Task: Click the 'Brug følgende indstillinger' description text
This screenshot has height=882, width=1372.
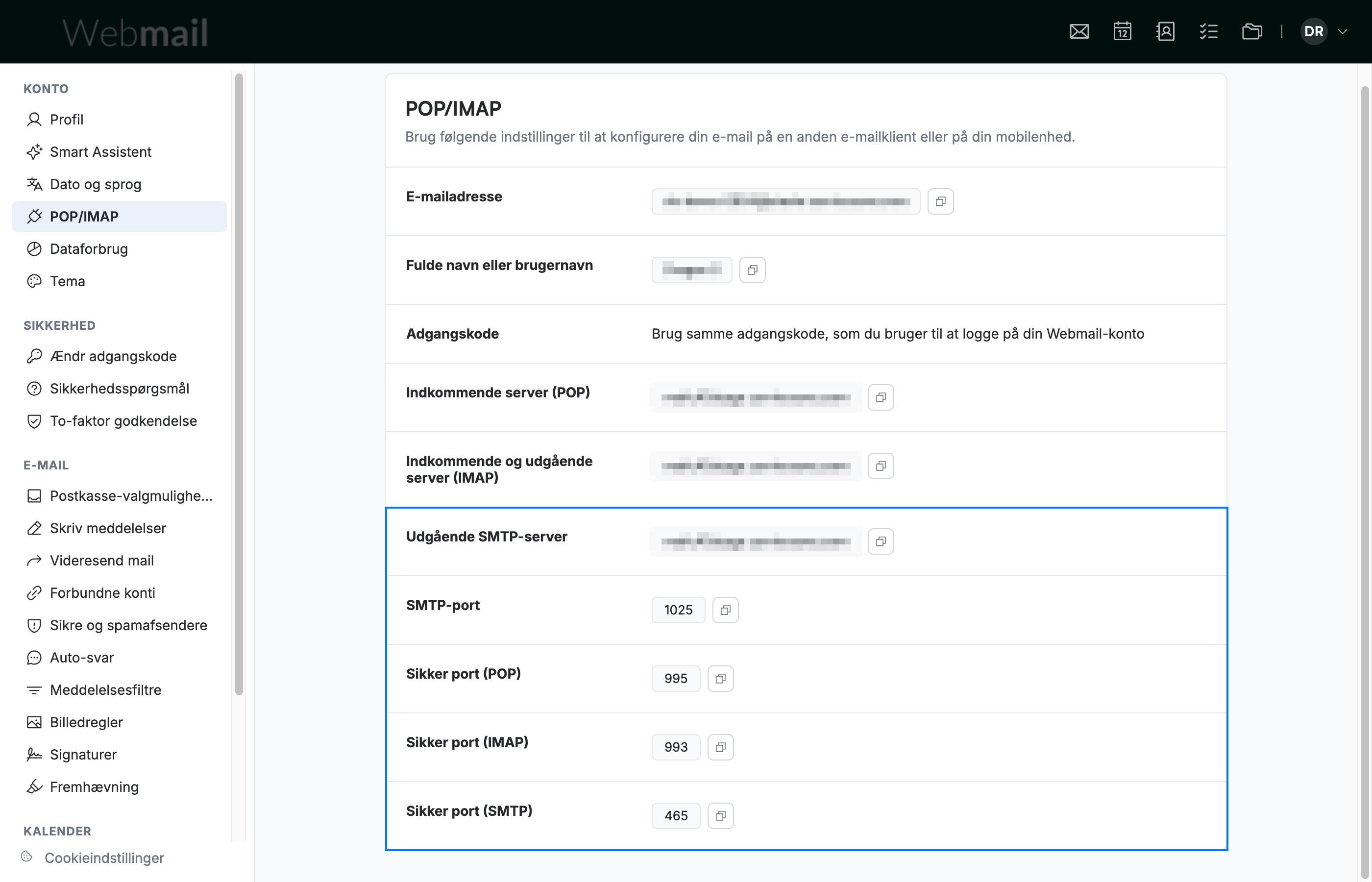Action: tap(740, 137)
